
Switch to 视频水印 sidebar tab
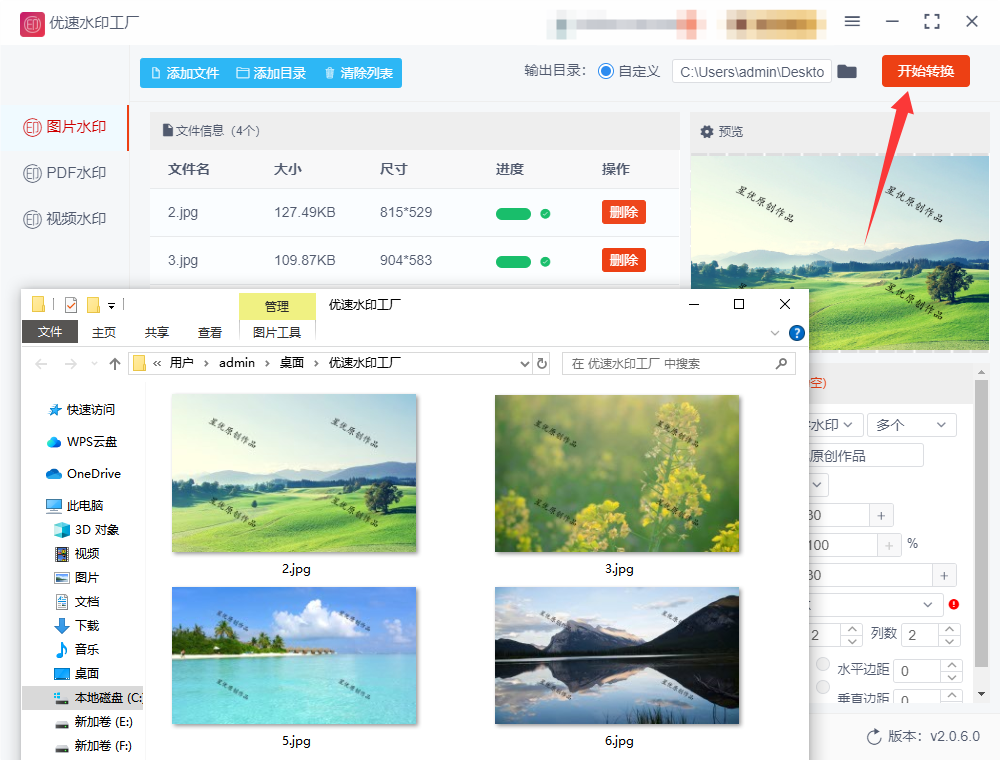pyautogui.click(x=64, y=219)
